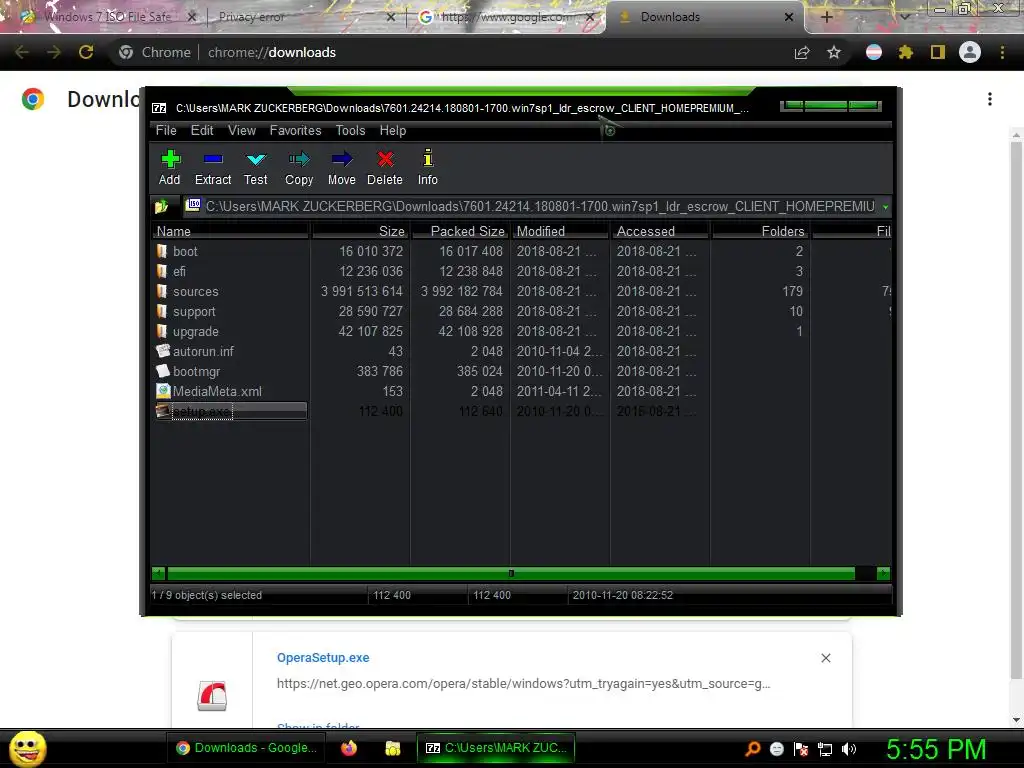This screenshot has height=768, width=1024.
Task: Open the Favorites menu
Action: [295, 130]
